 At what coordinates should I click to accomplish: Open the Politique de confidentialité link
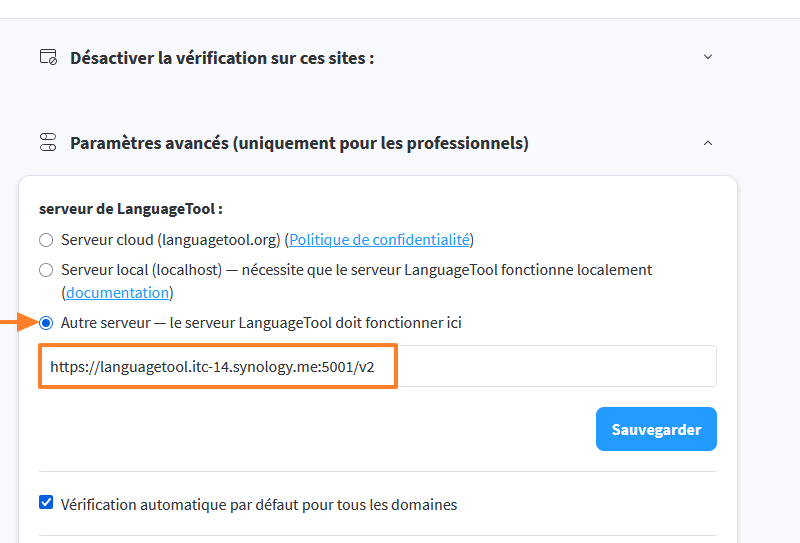point(380,240)
